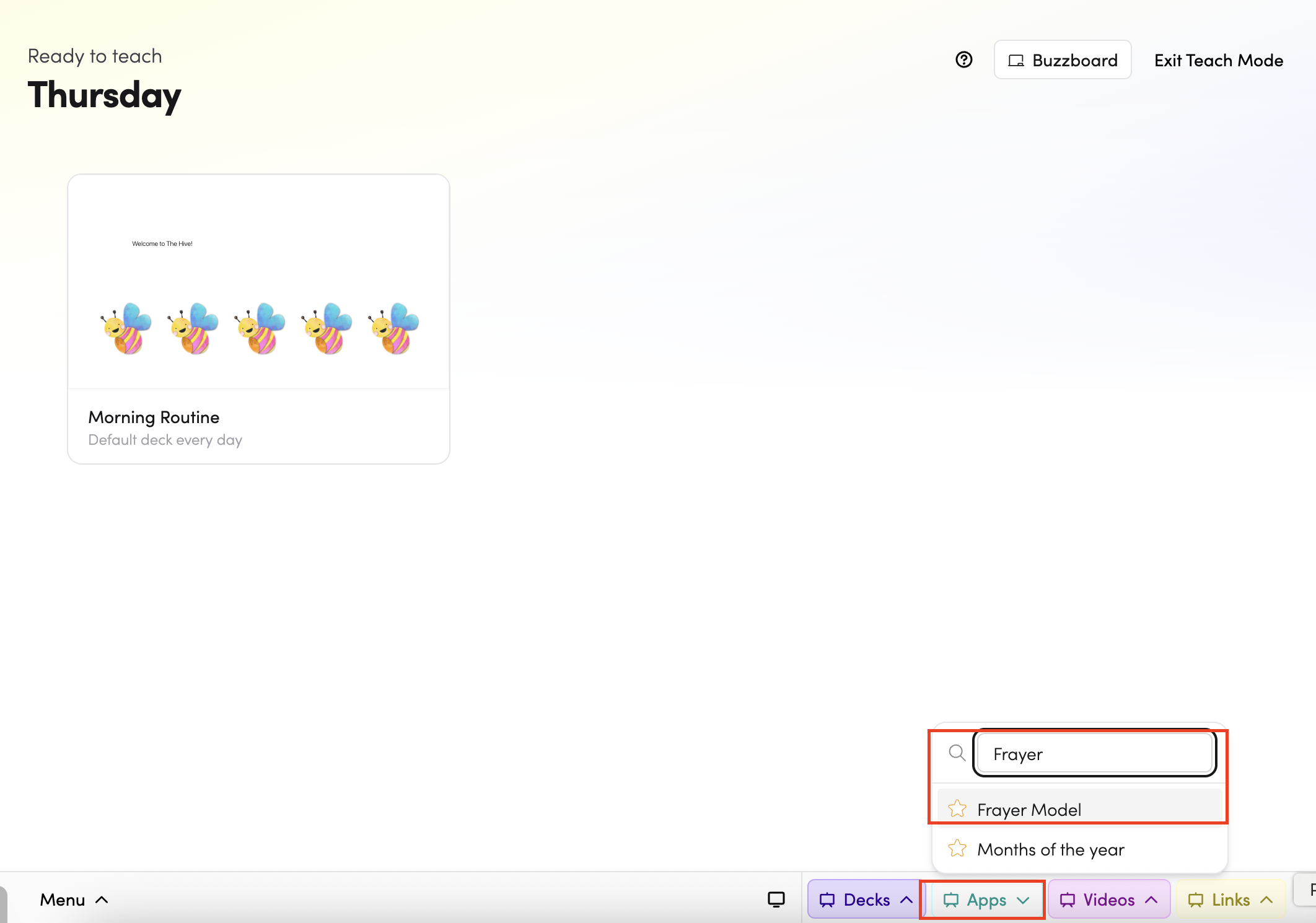This screenshot has width=1316, height=923.
Task: Select Frayer Model from app results
Action: 1029,810
